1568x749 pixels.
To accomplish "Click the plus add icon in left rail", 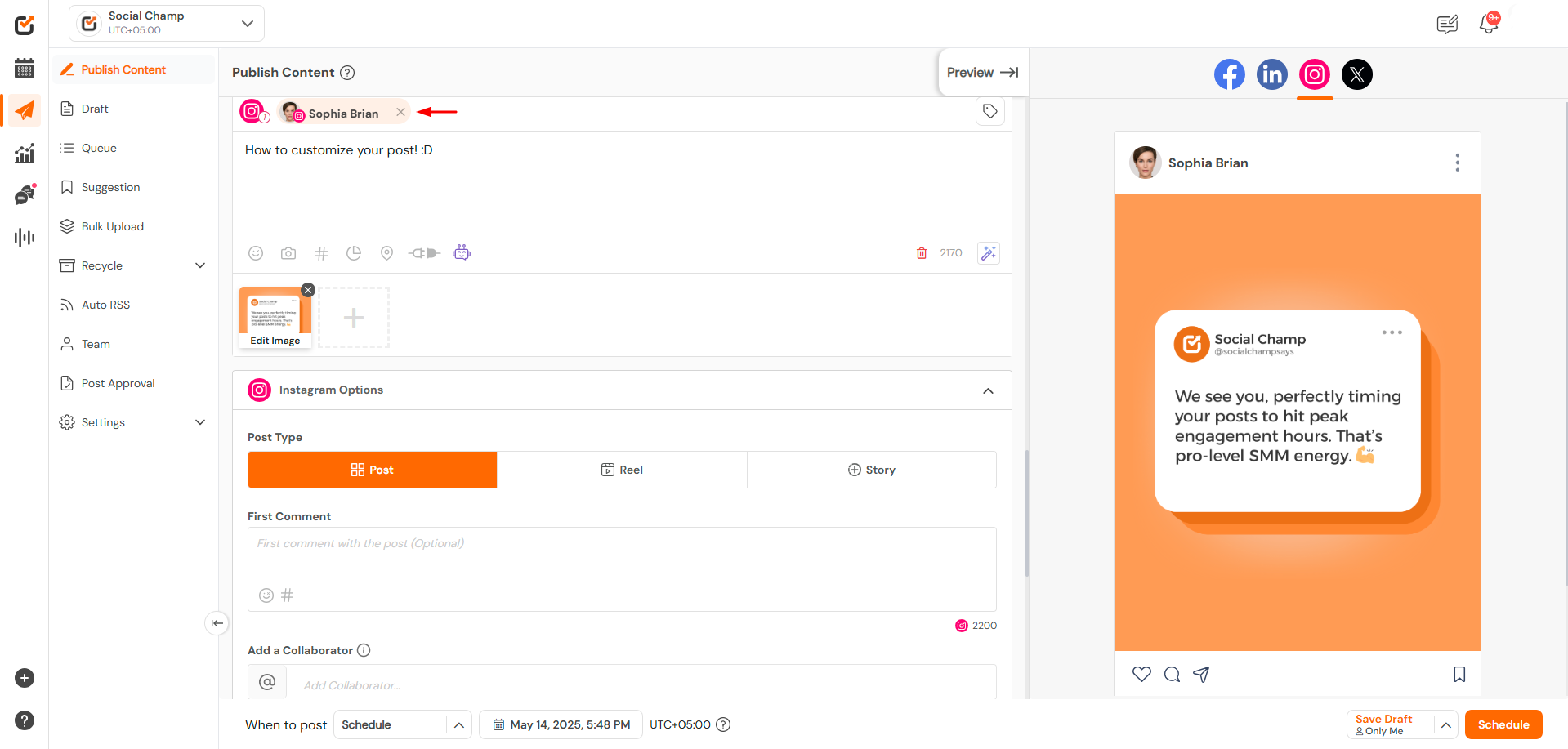I will click(25, 678).
